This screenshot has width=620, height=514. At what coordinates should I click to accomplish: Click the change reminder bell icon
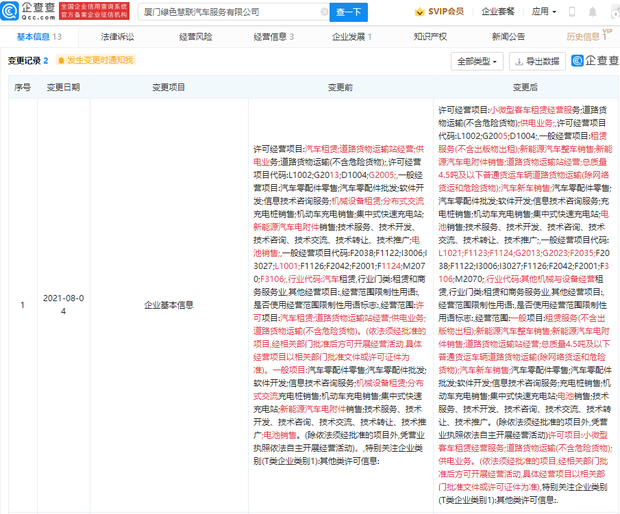[61, 61]
